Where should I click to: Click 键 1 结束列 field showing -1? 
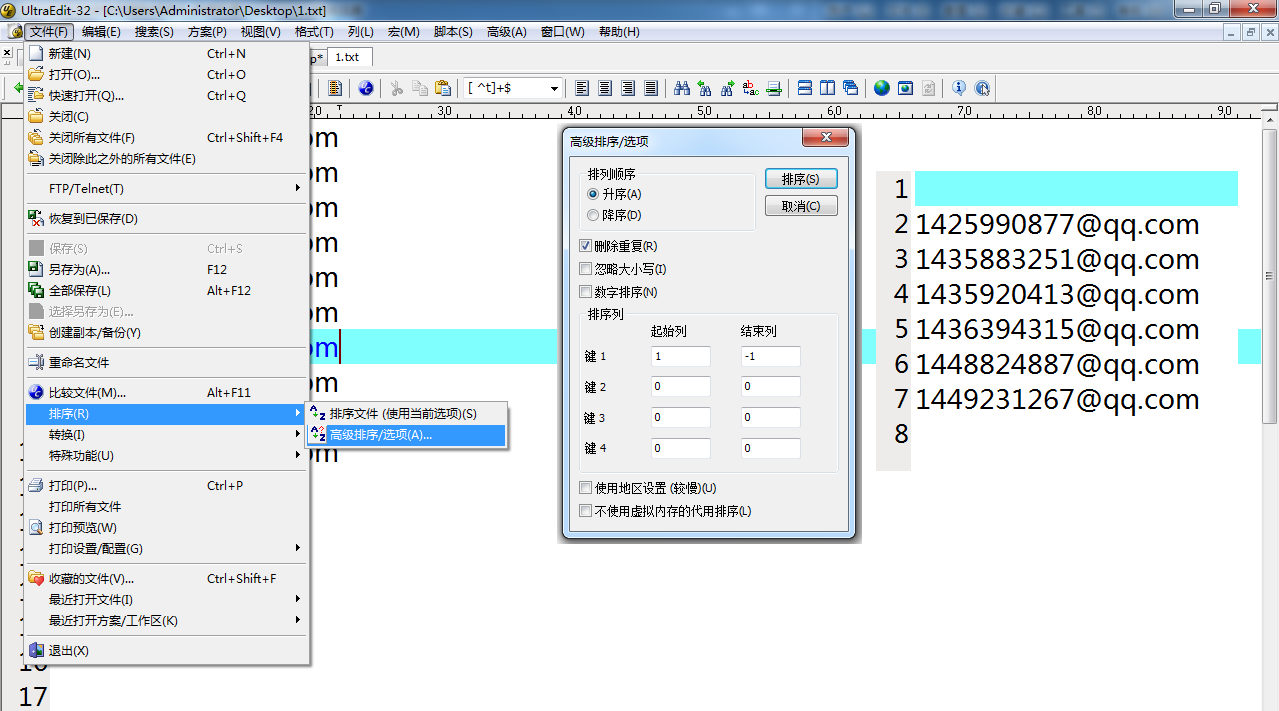point(770,356)
